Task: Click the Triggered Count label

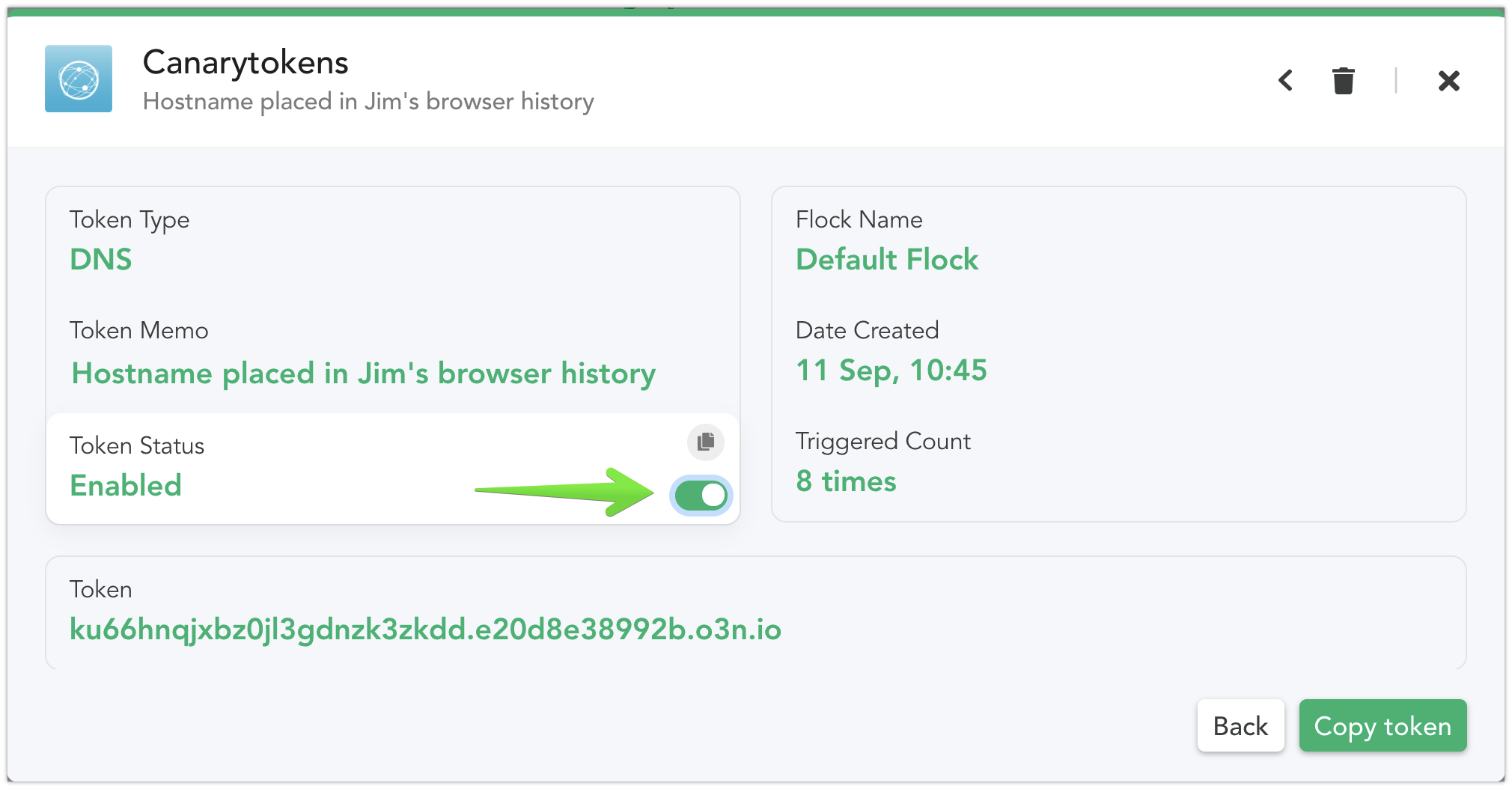Action: (x=882, y=441)
